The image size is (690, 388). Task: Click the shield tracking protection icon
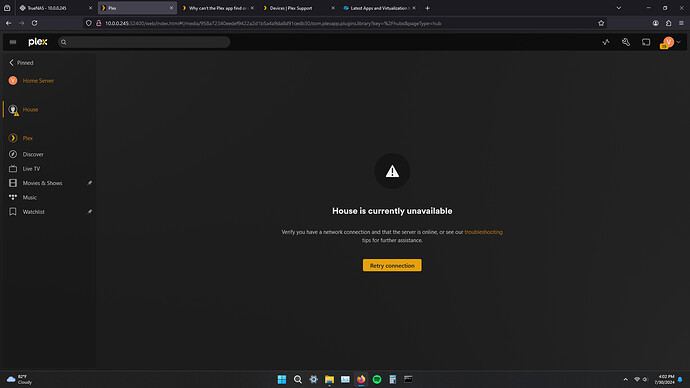[88, 23]
